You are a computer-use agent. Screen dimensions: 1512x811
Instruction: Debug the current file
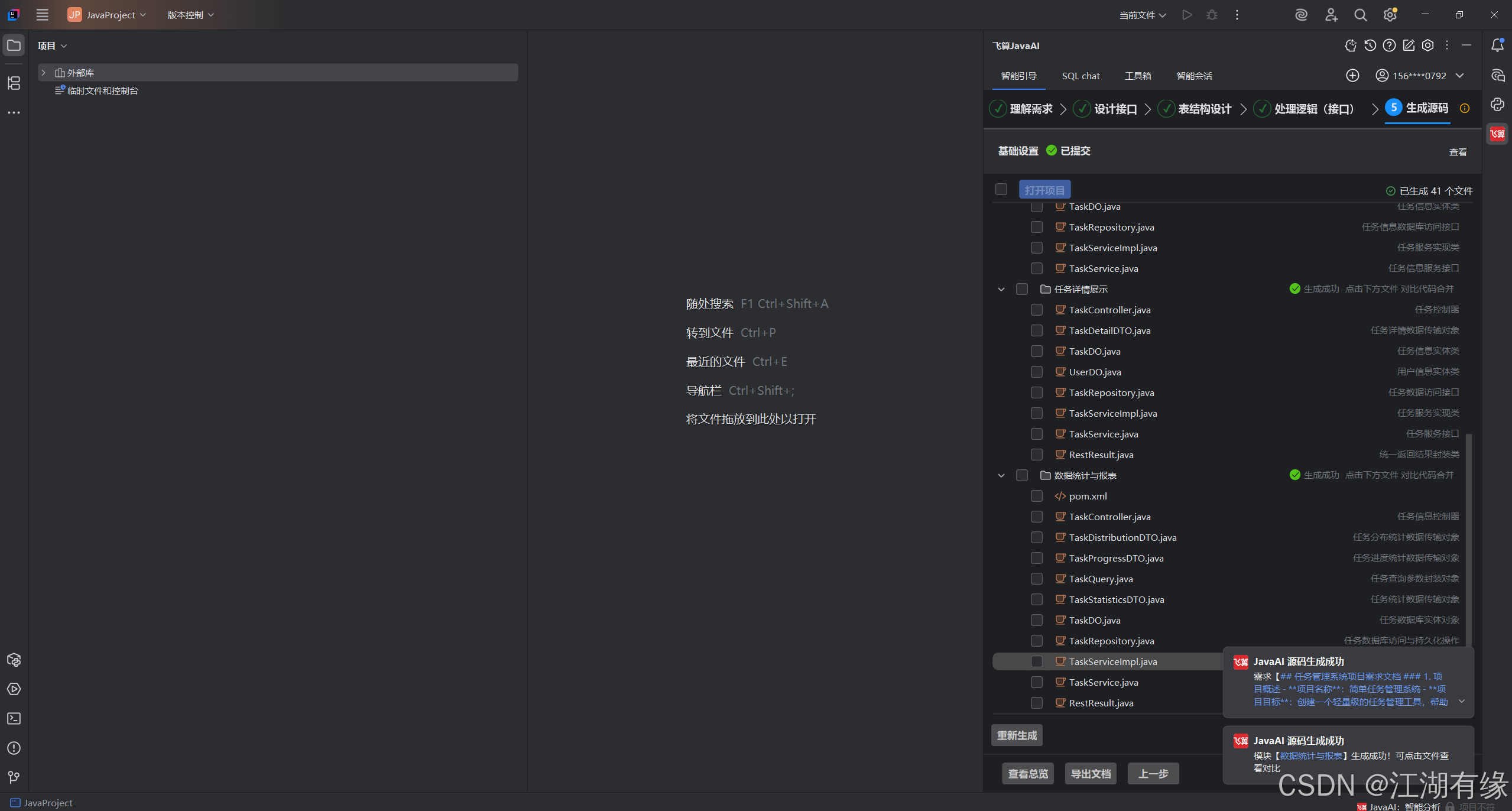tap(1212, 15)
